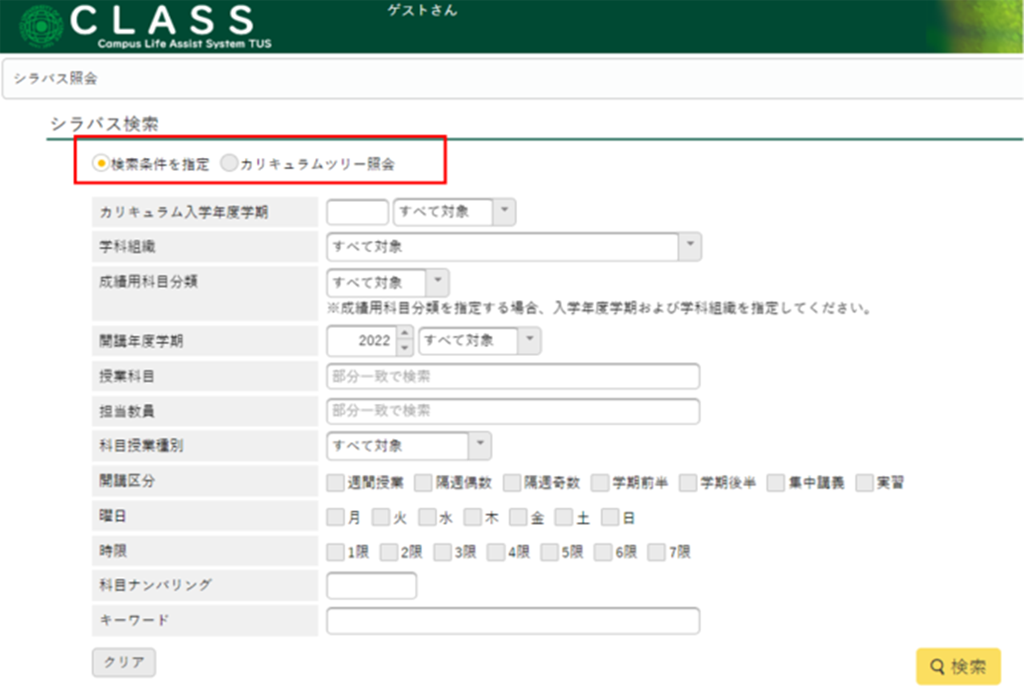Click the キーワード input field
This screenshot has width=1024, height=700.
tap(513, 620)
